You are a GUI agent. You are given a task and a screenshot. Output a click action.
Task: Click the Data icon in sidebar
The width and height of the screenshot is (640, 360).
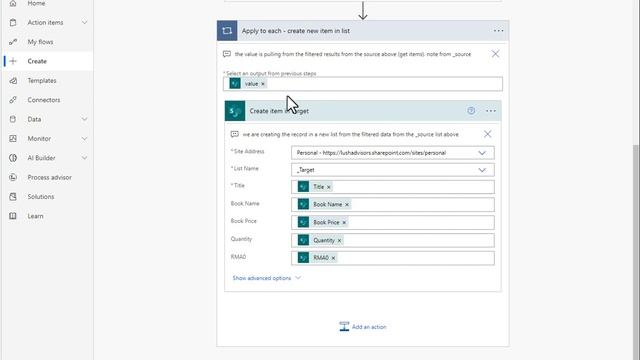[13, 119]
